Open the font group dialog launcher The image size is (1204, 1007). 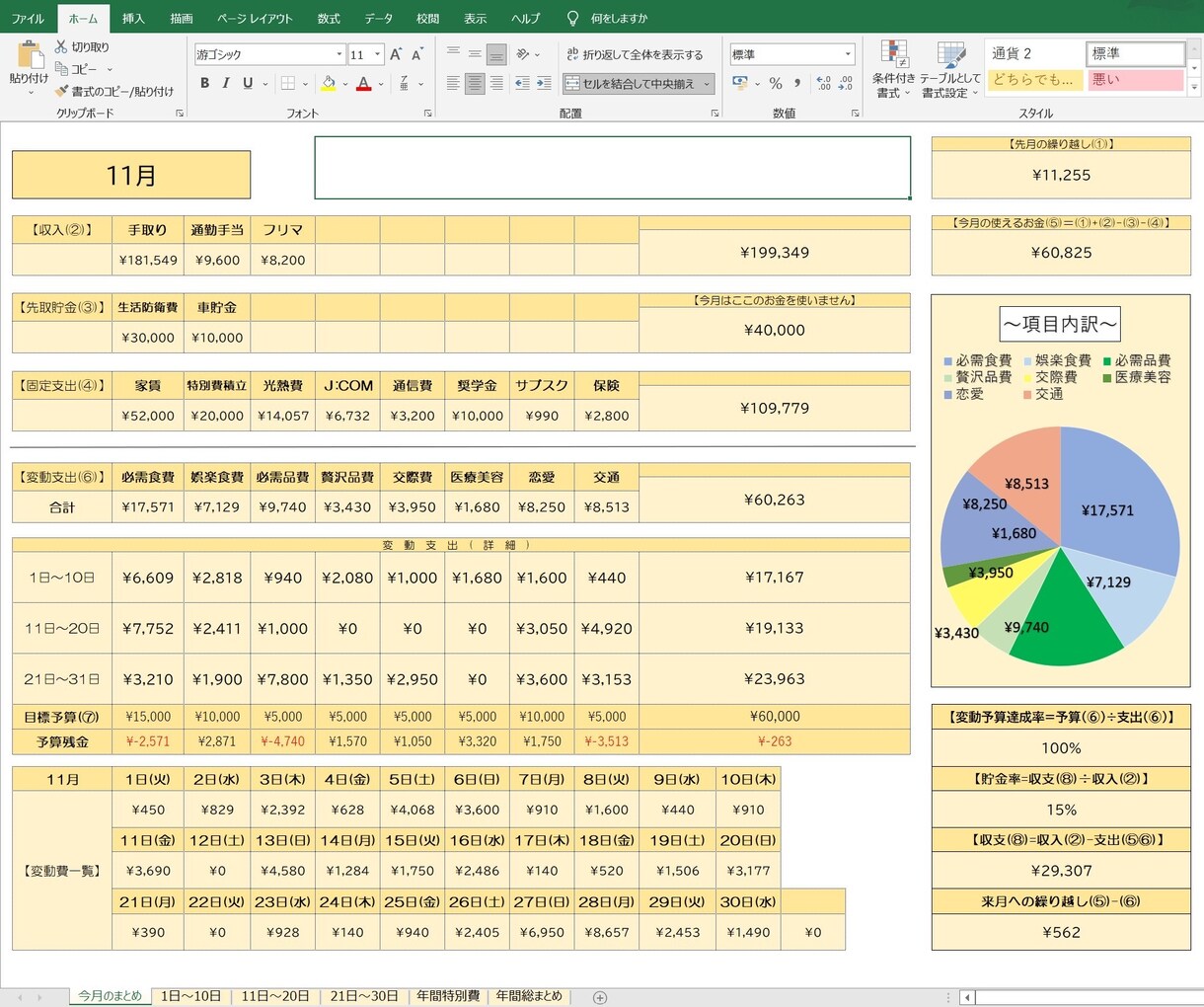coord(427,114)
